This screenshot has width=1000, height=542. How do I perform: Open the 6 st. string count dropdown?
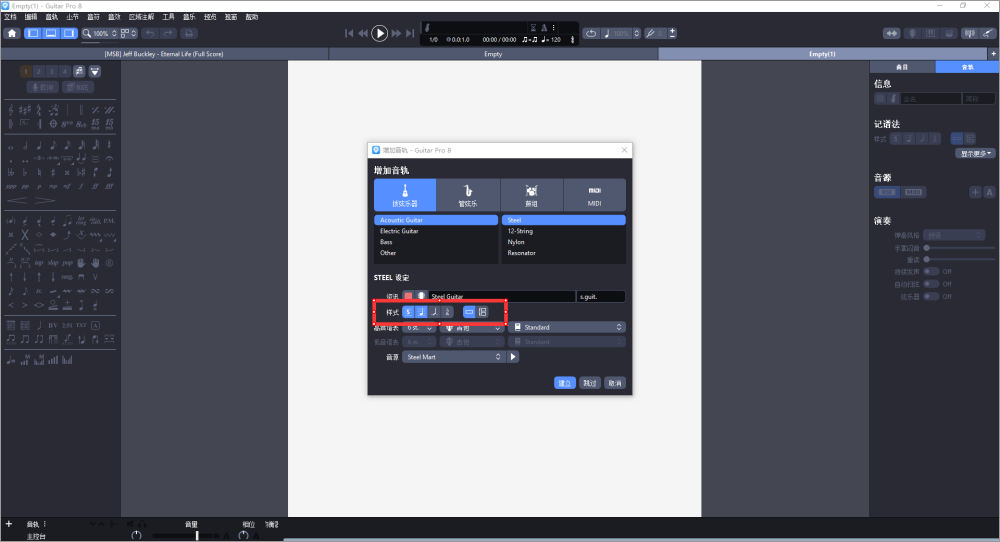pyautogui.click(x=420, y=327)
